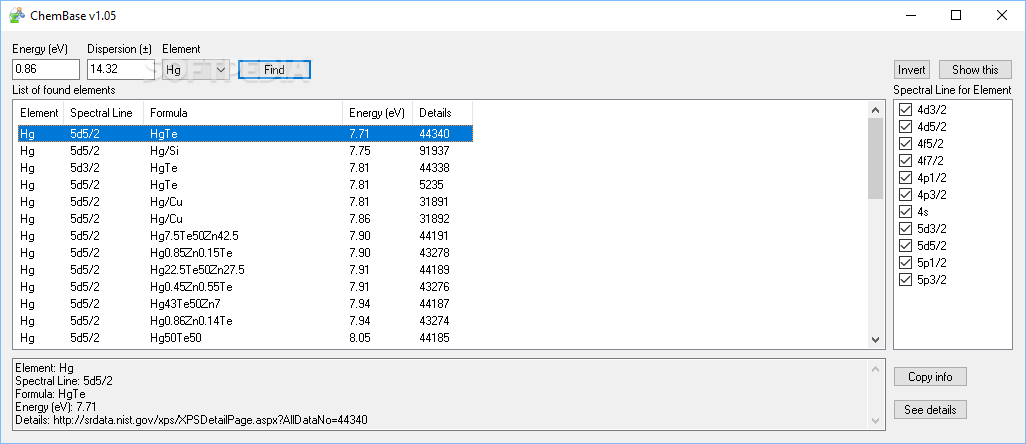Screen dimensions: 1026x444
Task: Click the See details button
Action: pyautogui.click(x=930, y=410)
